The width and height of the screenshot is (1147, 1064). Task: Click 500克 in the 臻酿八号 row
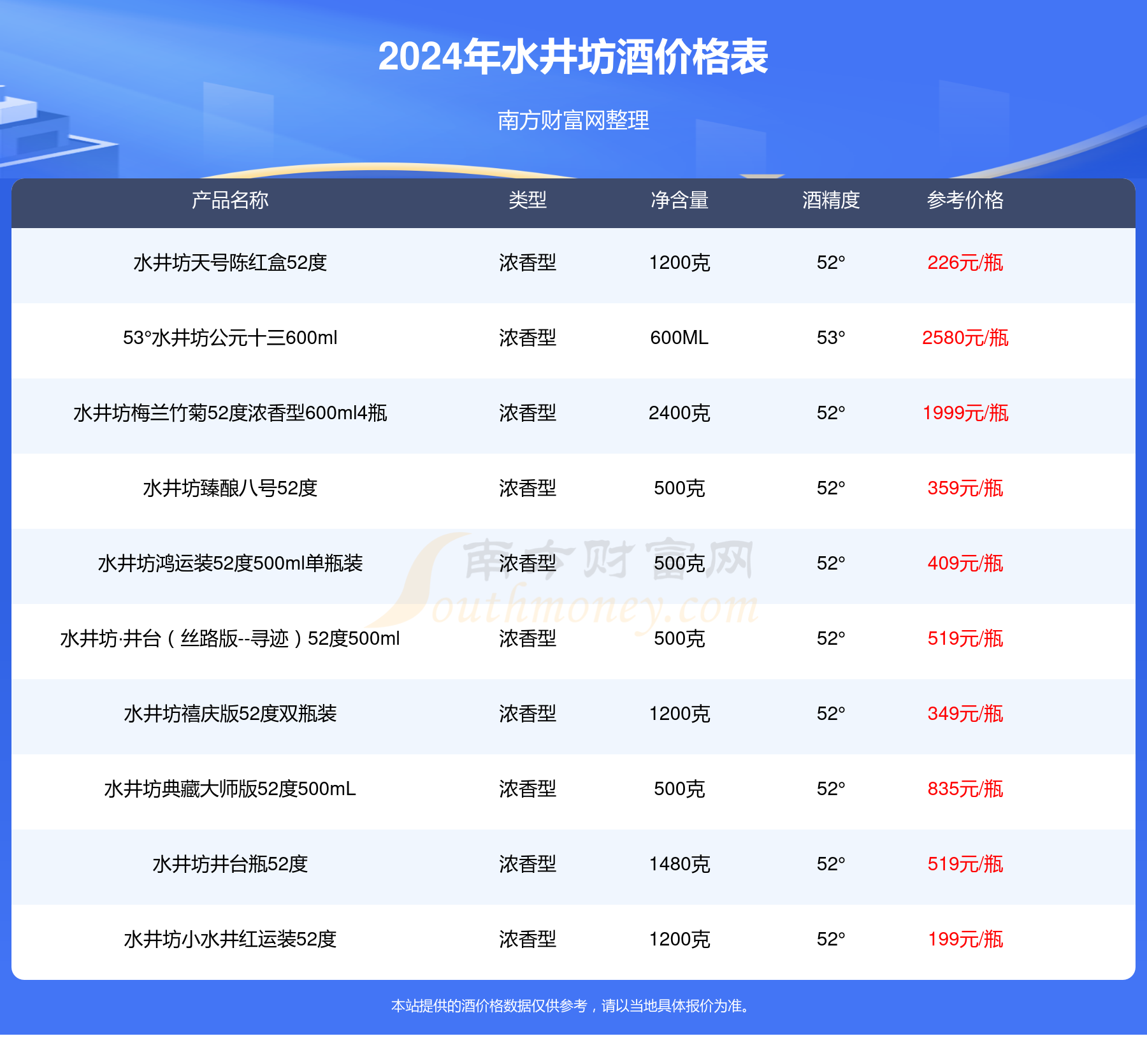click(679, 488)
